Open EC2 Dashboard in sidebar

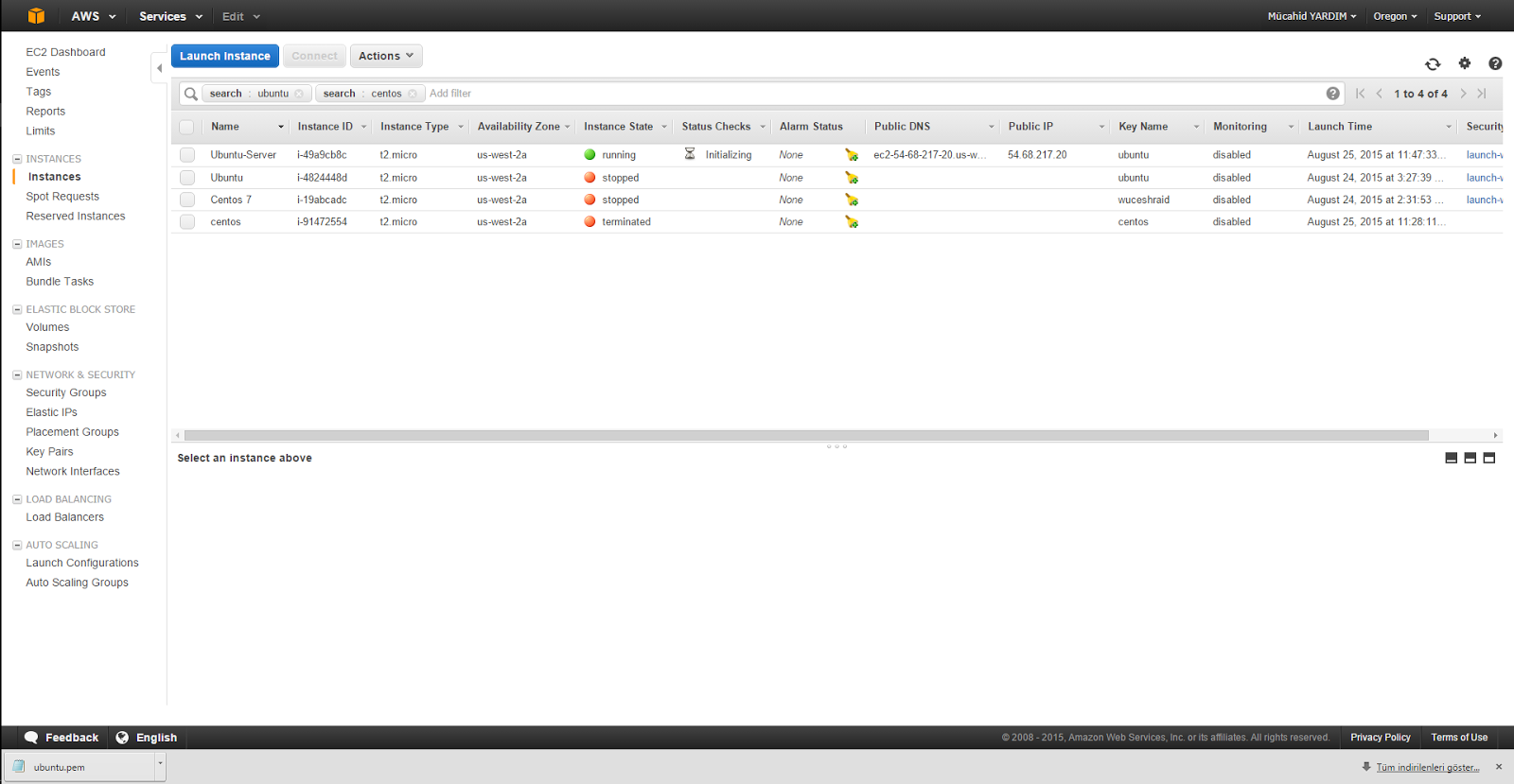65,52
